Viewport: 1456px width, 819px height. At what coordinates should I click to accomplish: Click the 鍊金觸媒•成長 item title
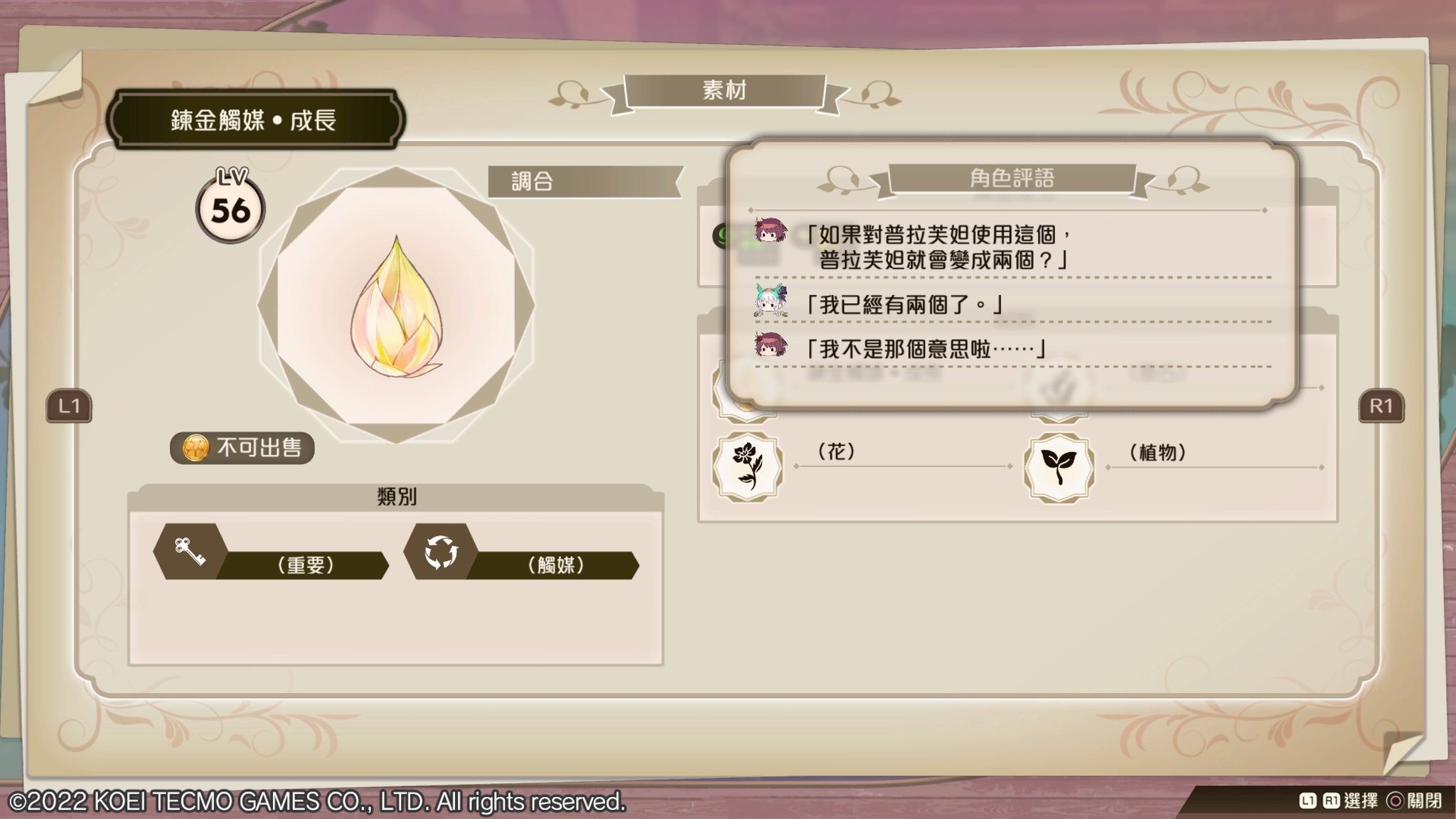255,119
